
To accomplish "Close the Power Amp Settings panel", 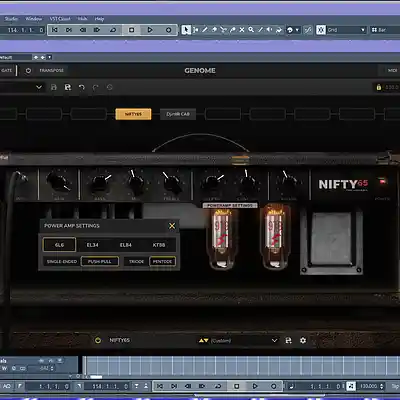I will [172, 226].
